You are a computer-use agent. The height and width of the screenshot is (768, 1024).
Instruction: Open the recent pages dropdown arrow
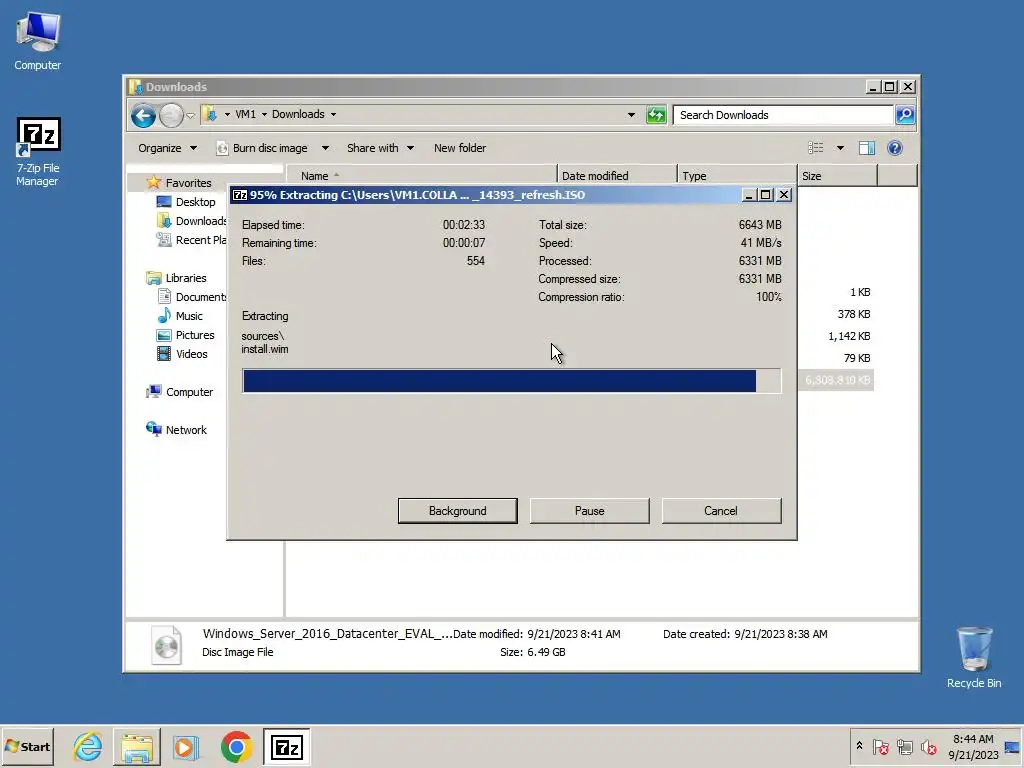click(190, 116)
